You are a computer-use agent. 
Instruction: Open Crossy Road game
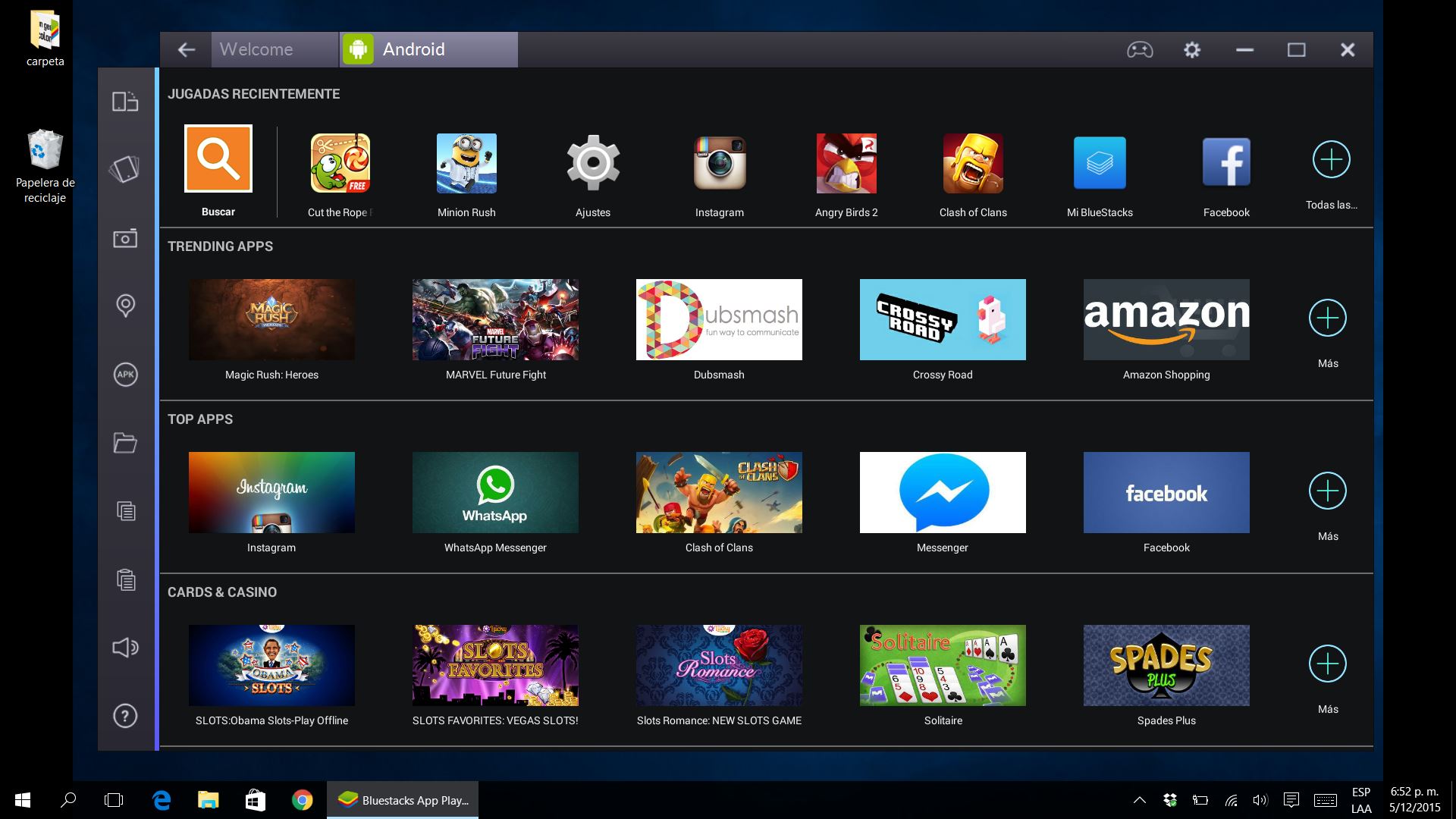point(942,319)
